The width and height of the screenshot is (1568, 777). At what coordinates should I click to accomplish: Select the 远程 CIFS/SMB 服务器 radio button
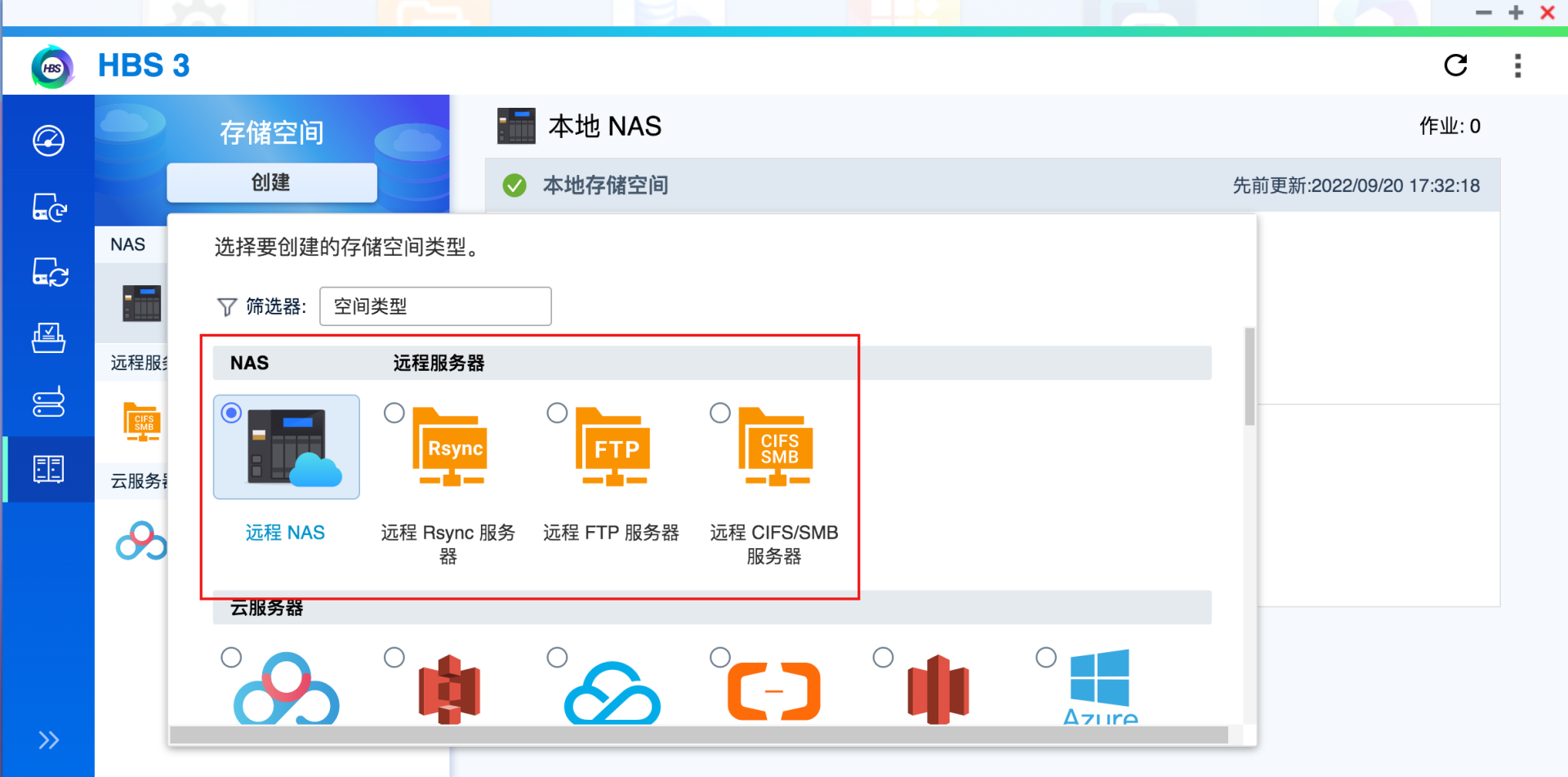(x=719, y=413)
